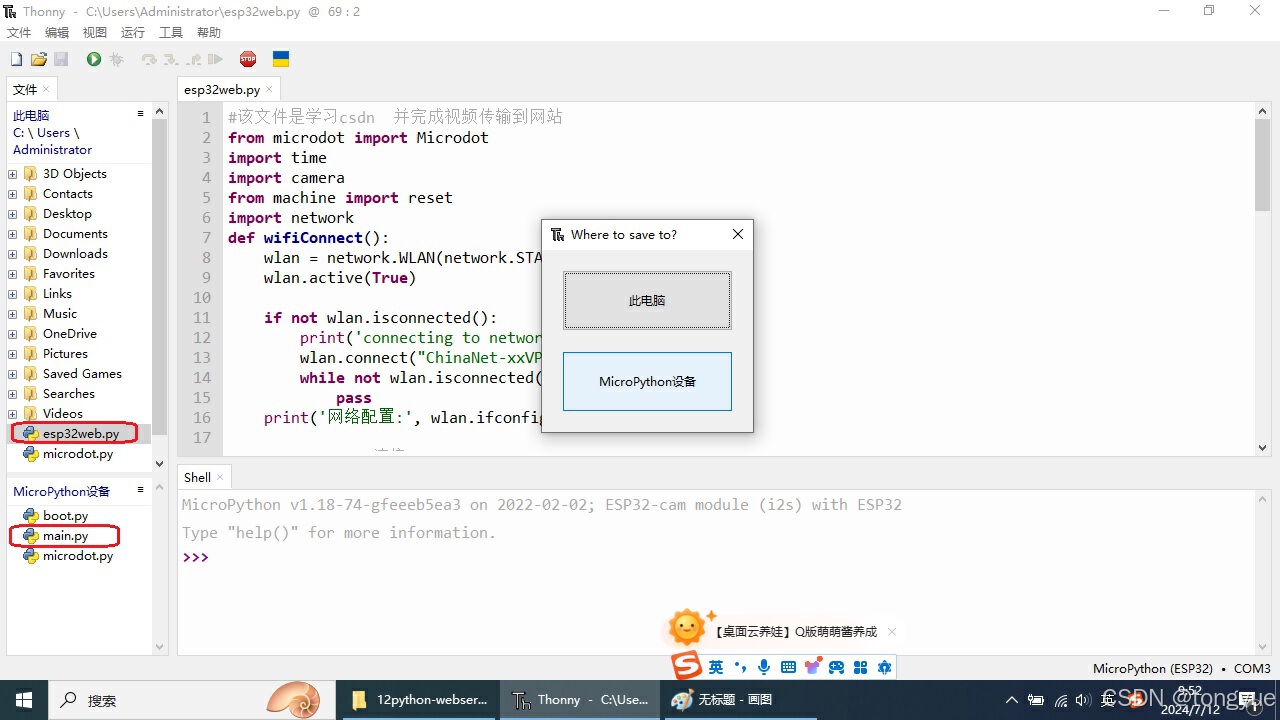Stop or restart the backend
This screenshot has height=720, width=1280.
pyautogui.click(x=248, y=60)
